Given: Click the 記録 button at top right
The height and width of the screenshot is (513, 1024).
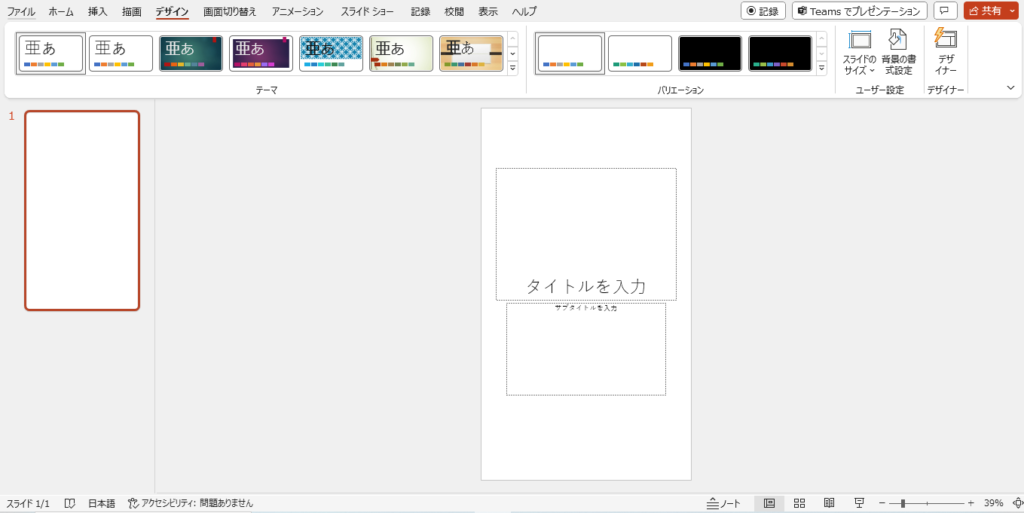Looking at the screenshot, I should [763, 11].
